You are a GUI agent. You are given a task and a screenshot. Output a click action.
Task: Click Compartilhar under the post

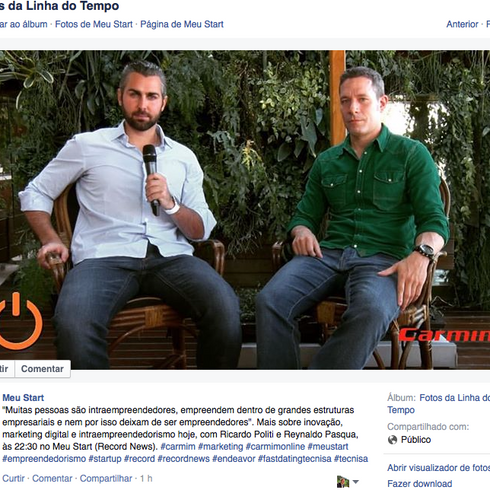pyautogui.click(x=106, y=478)
